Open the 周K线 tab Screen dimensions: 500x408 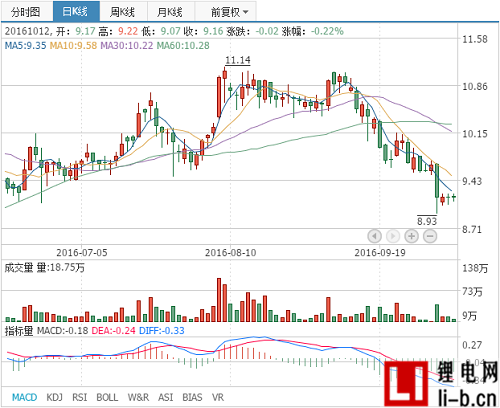click(123, 12)
